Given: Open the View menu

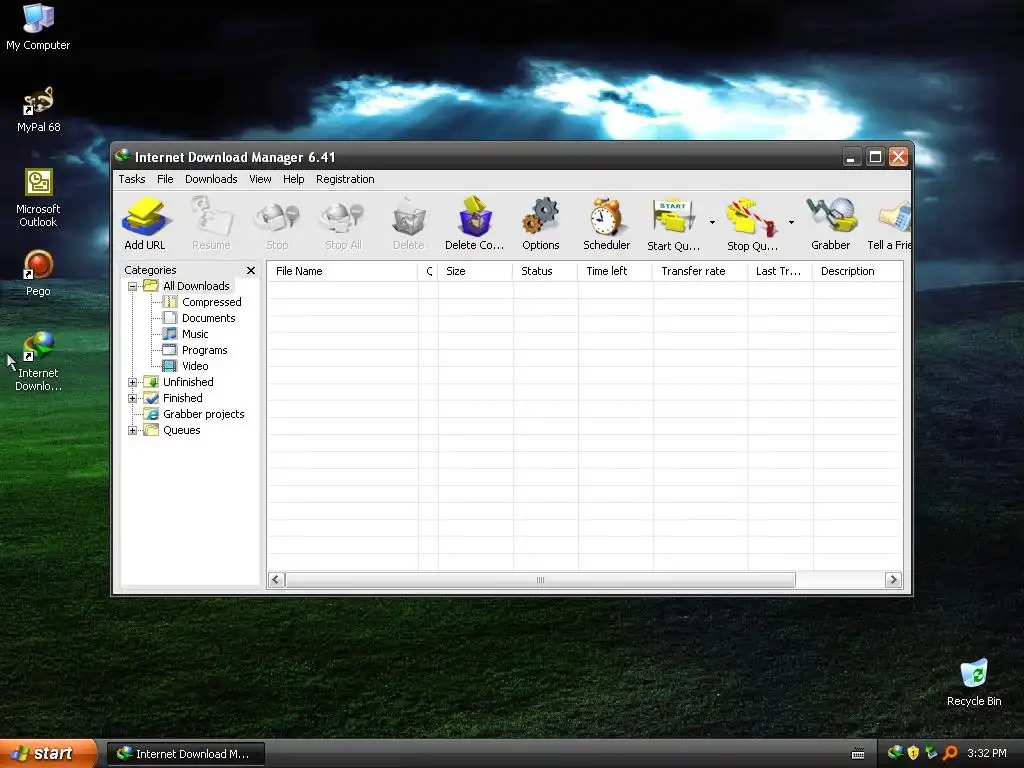Looking at the screenshot, I should 260,179.
